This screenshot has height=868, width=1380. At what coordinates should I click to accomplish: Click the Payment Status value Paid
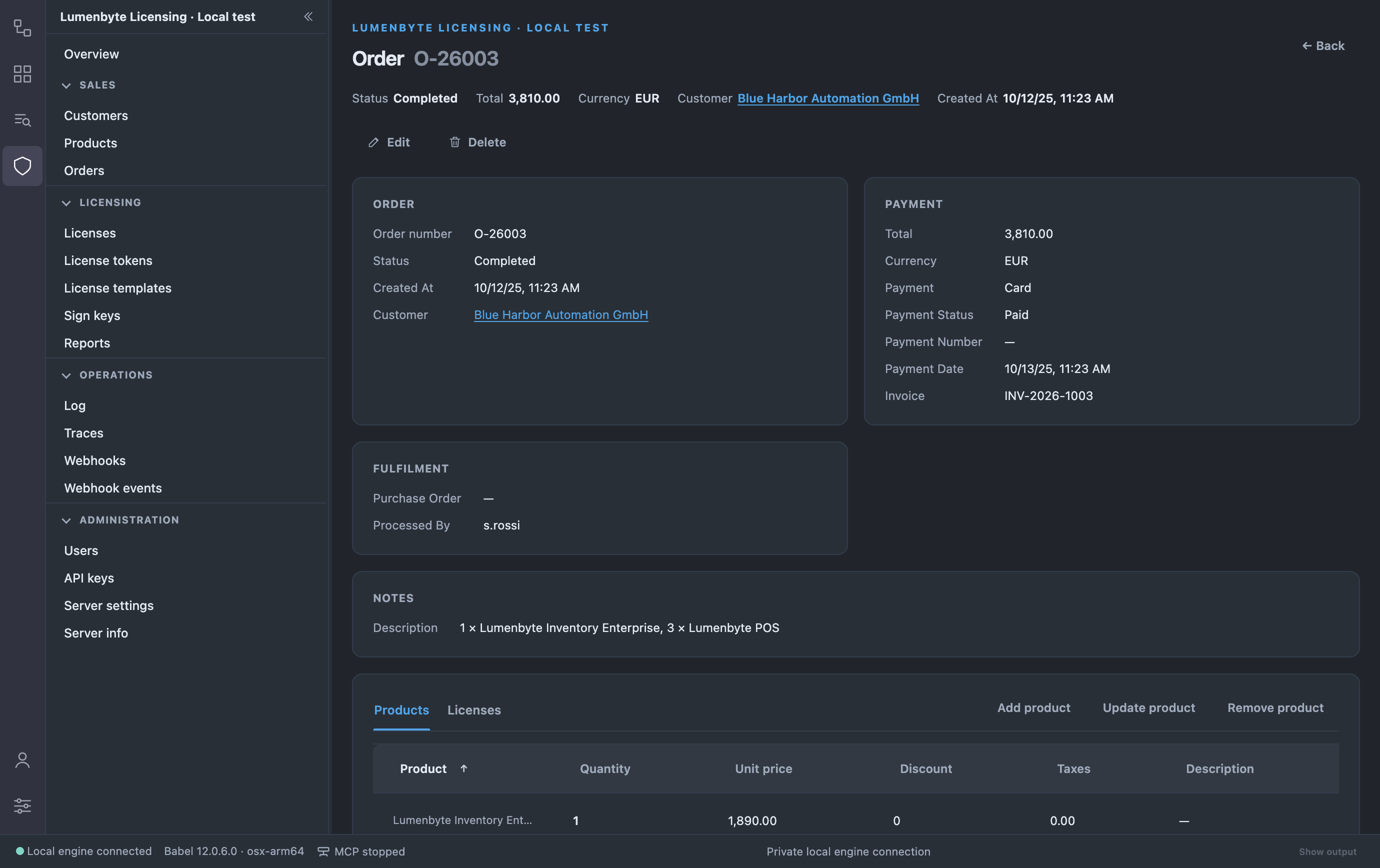(x=1016, y=314)
